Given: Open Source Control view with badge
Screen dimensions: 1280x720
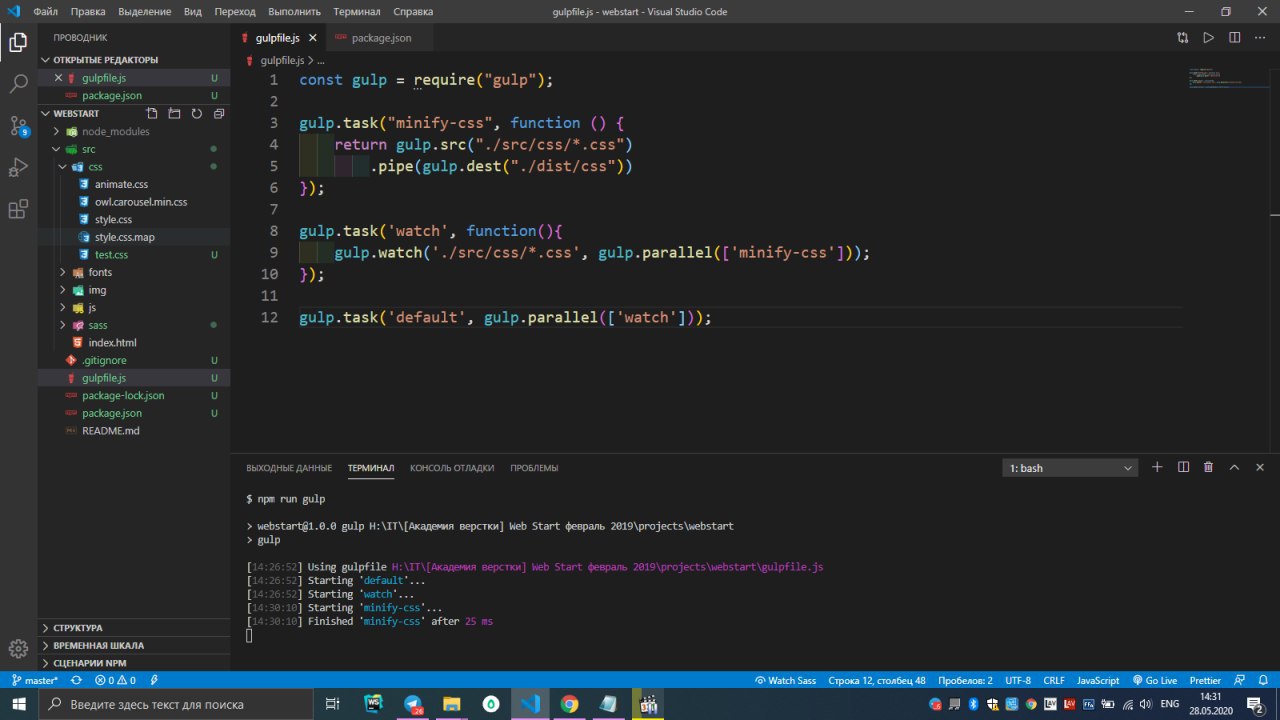Looking at the screenshot, I should coord(18,126).
